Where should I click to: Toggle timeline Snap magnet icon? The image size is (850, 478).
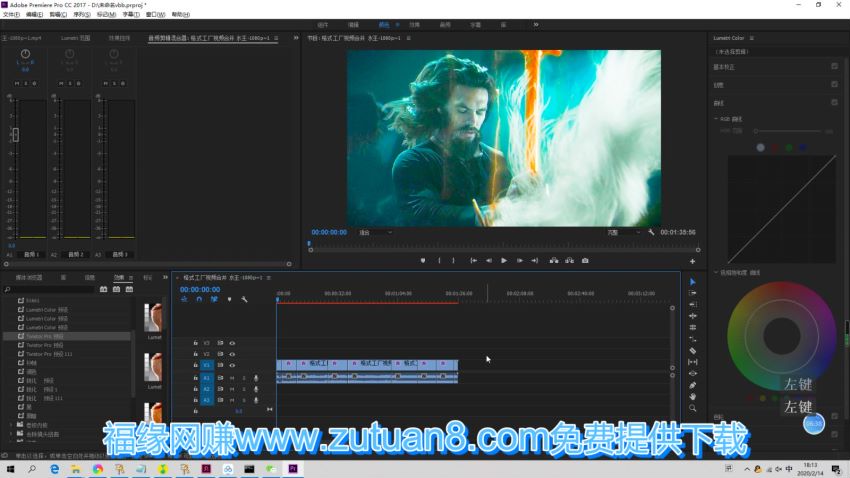coord(199,299)
